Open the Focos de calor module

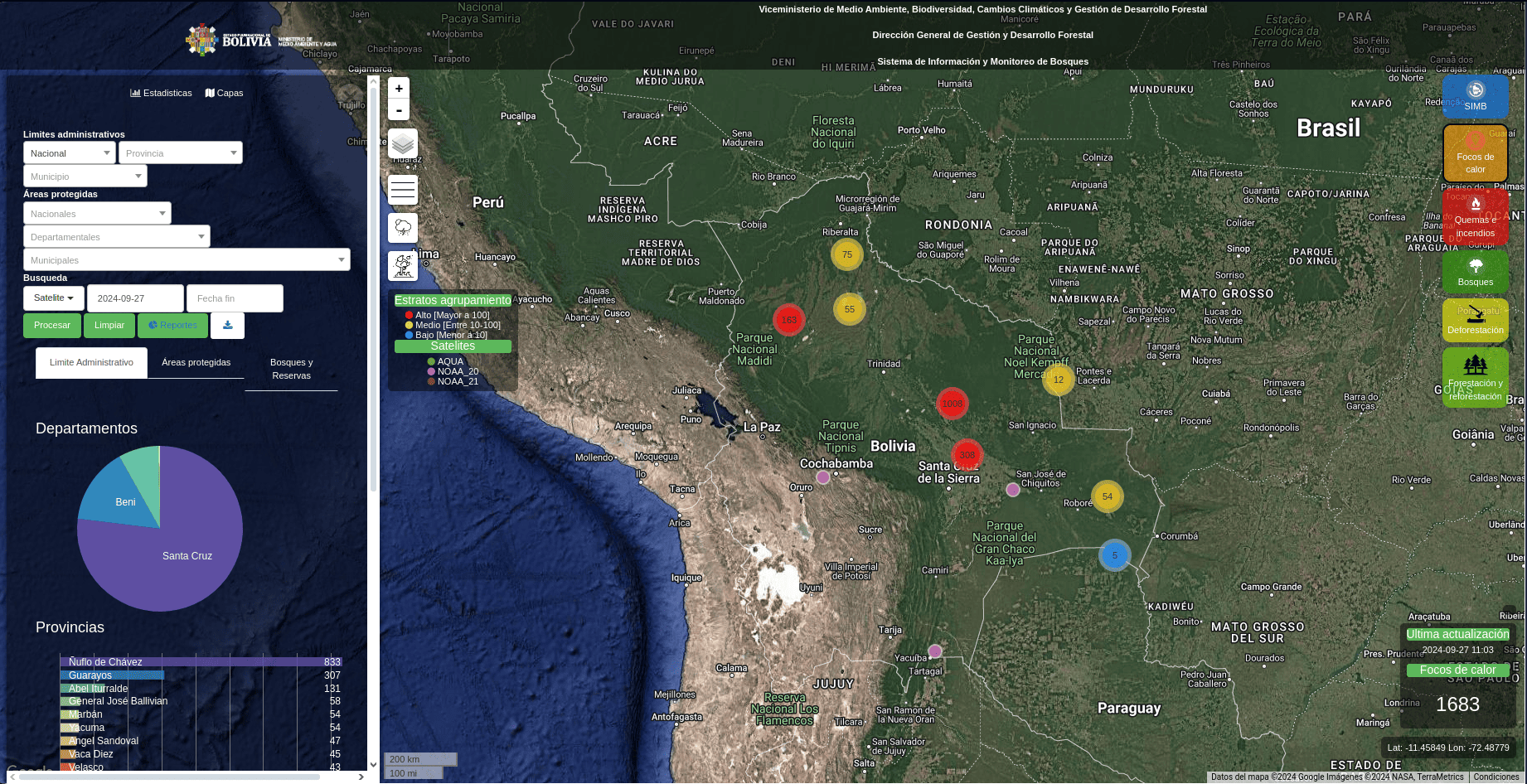point(1476,153)
